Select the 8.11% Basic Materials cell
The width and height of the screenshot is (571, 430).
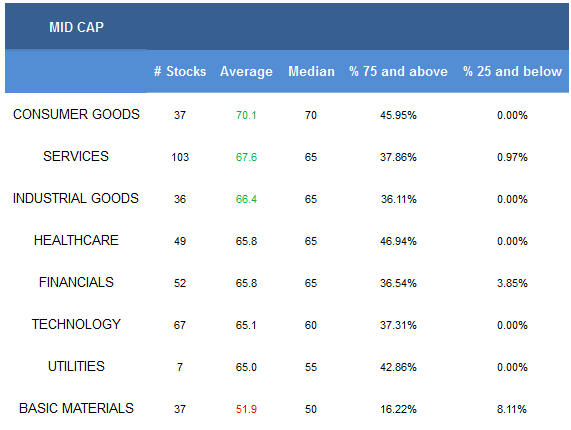[512, 409]
